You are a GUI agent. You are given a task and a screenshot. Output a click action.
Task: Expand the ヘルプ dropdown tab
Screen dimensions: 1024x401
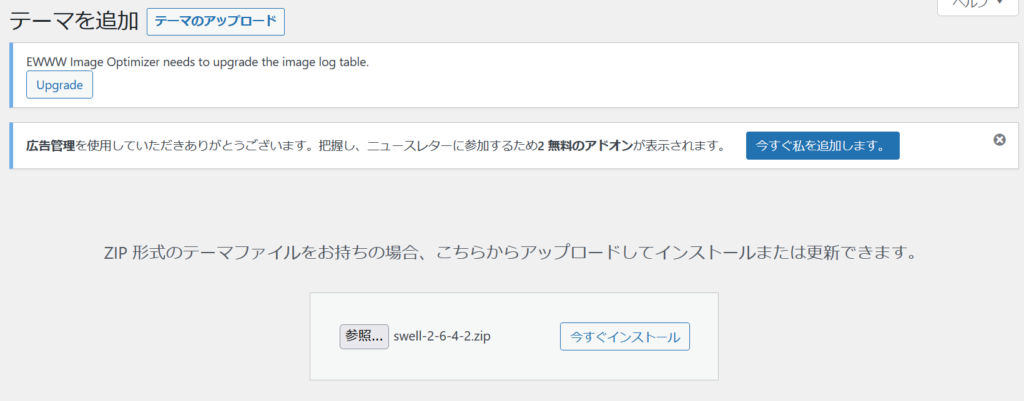tap(980, 7)
